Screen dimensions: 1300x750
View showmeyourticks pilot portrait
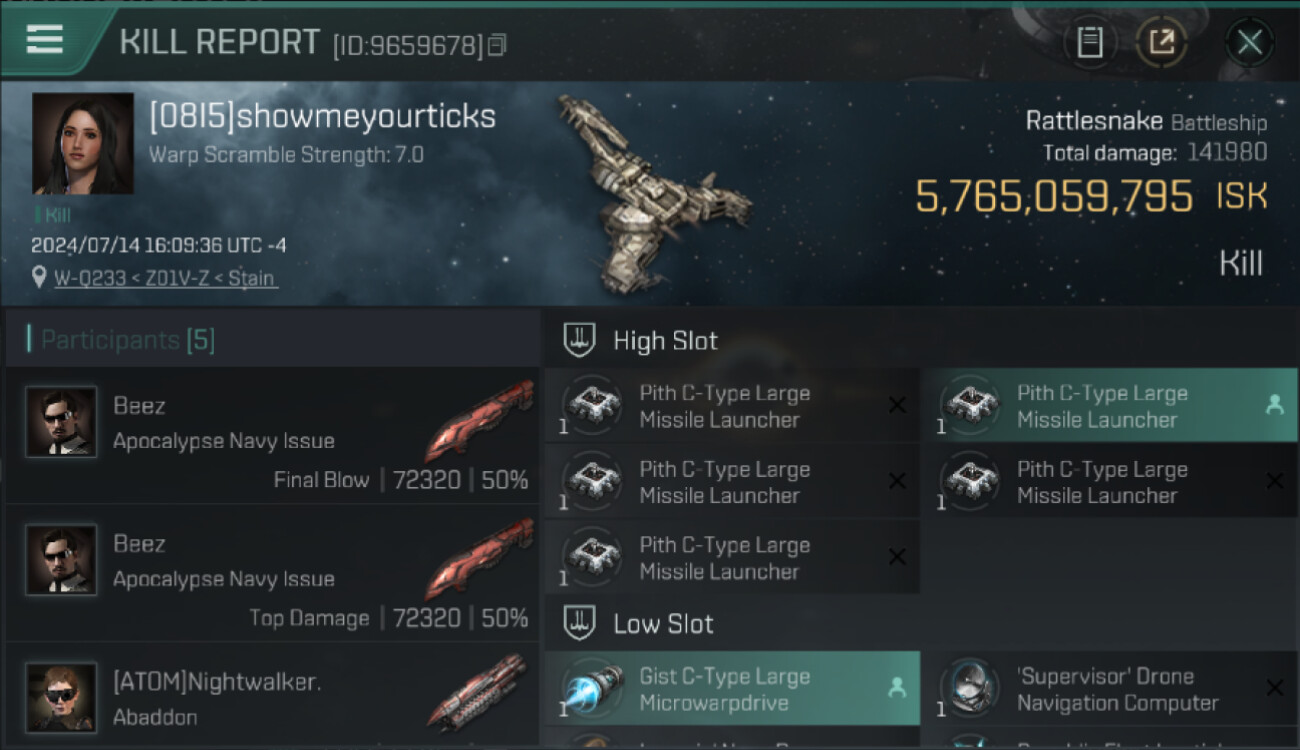[x=83, y=143]
